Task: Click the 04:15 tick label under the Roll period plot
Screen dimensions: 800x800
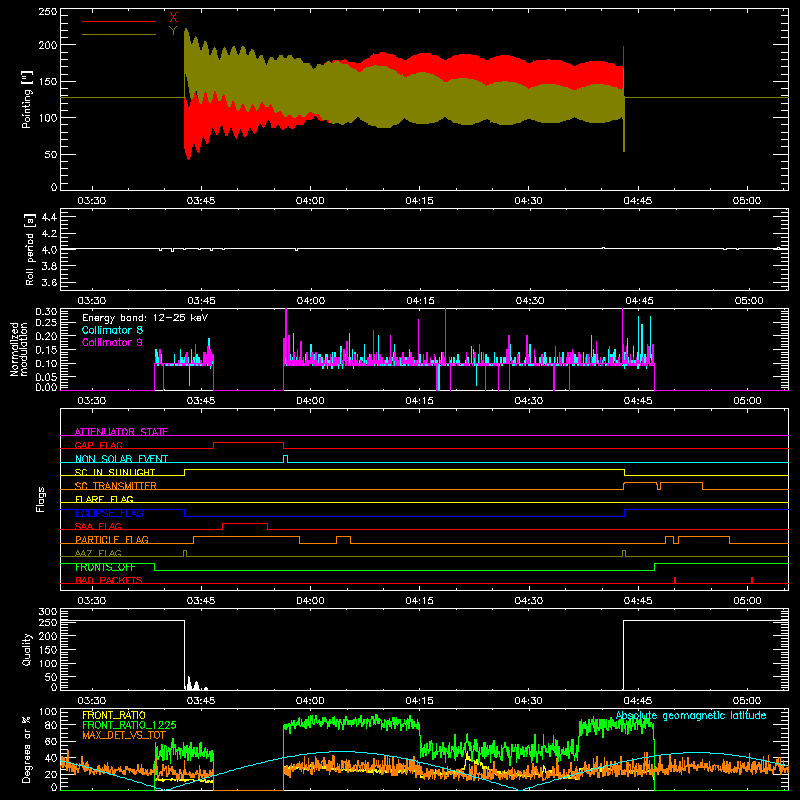Action: tap(420, 301)
